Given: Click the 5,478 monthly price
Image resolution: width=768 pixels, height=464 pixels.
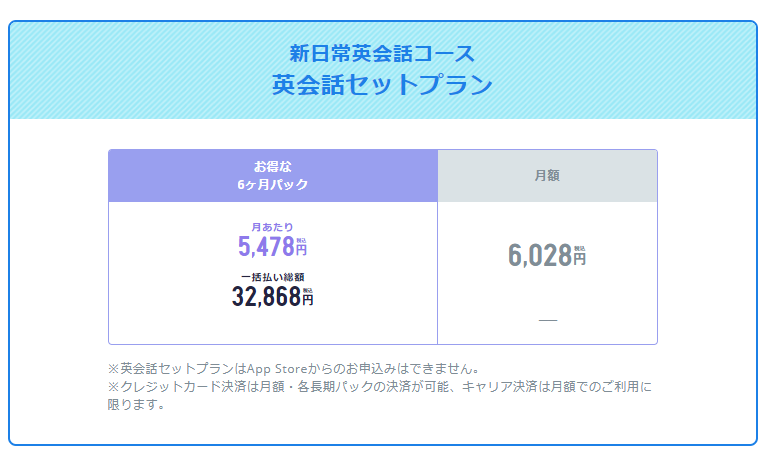Looking at the screenshot, I should point(265,246).
